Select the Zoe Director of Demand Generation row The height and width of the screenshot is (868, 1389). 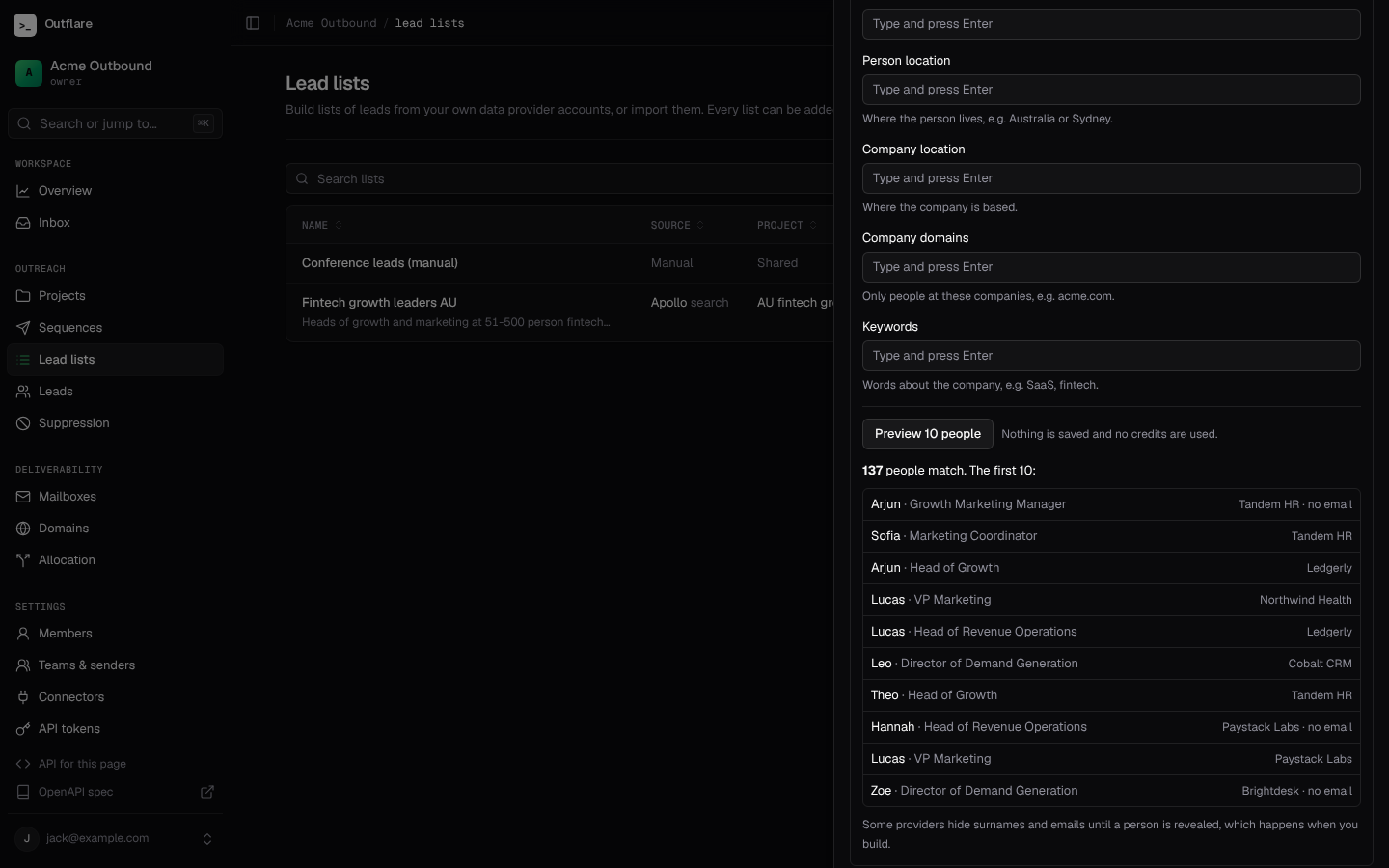[1111, 791]
